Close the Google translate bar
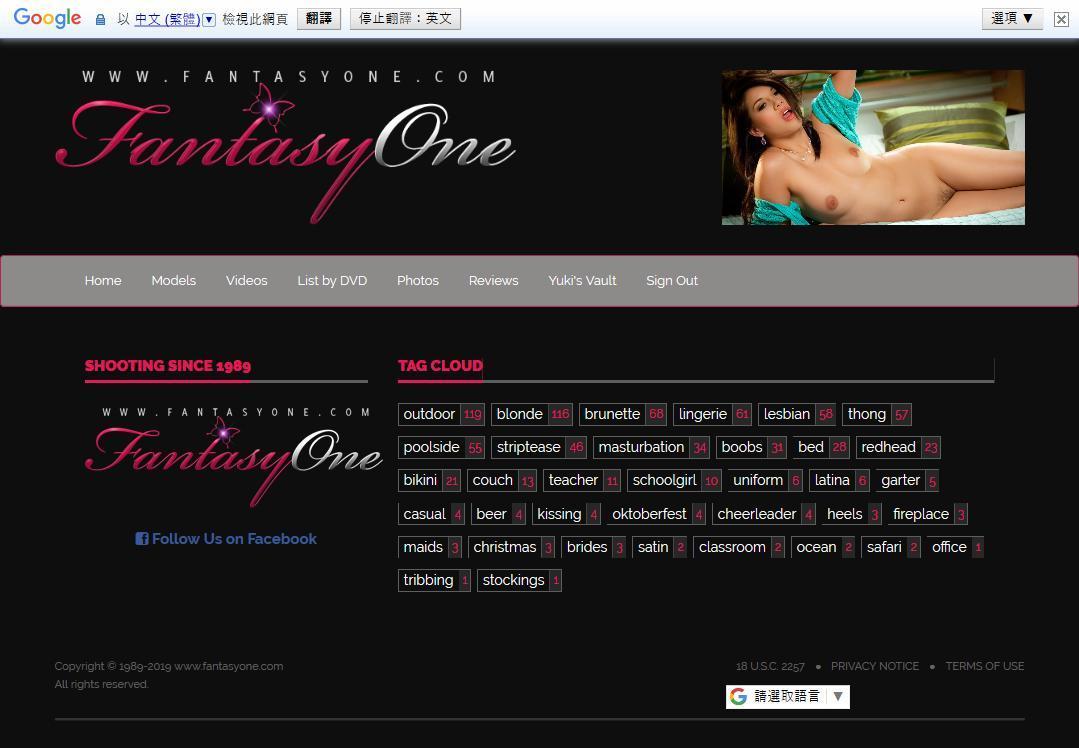Image resolution: width=1079 pixels, height=748 pixels. coord(1061,19)
